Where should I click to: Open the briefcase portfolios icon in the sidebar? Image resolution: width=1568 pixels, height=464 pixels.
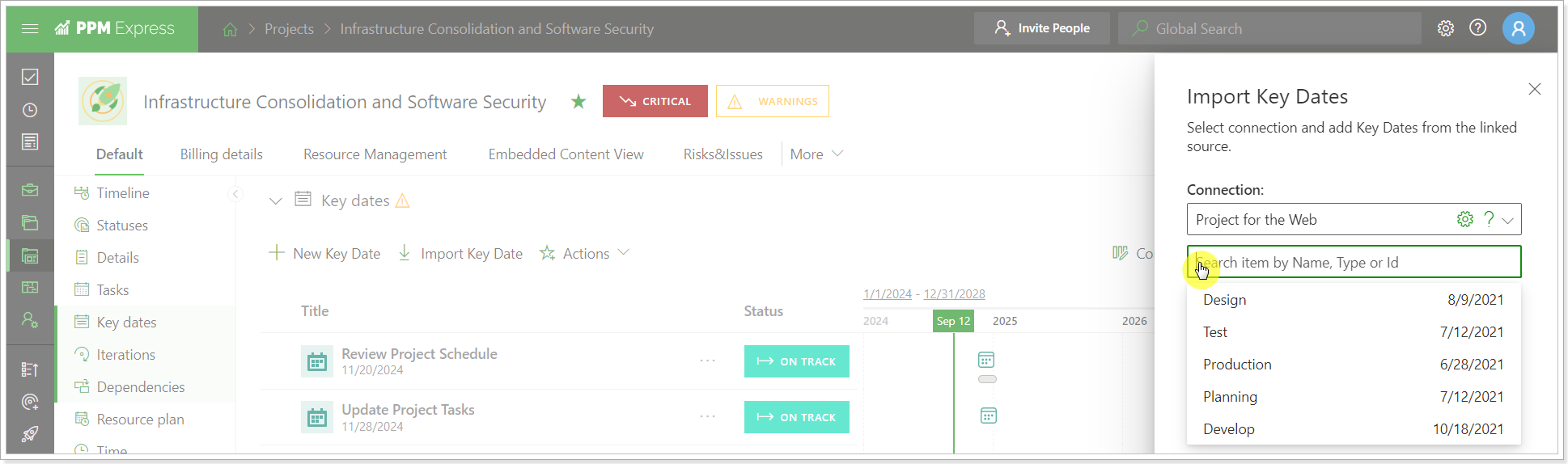tap(30, 191)
